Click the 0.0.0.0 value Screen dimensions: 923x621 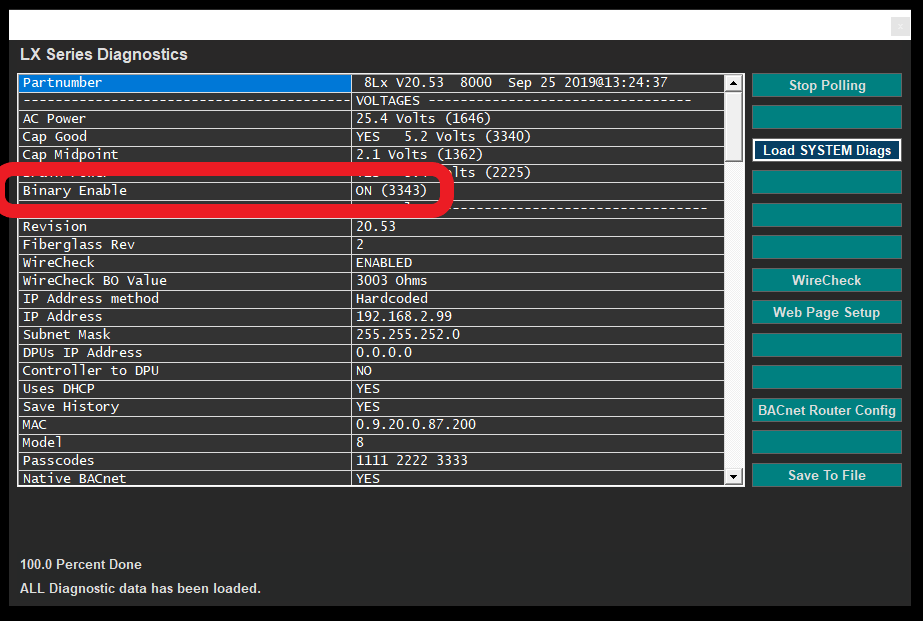pyautogui.click(x=384, y=353)
